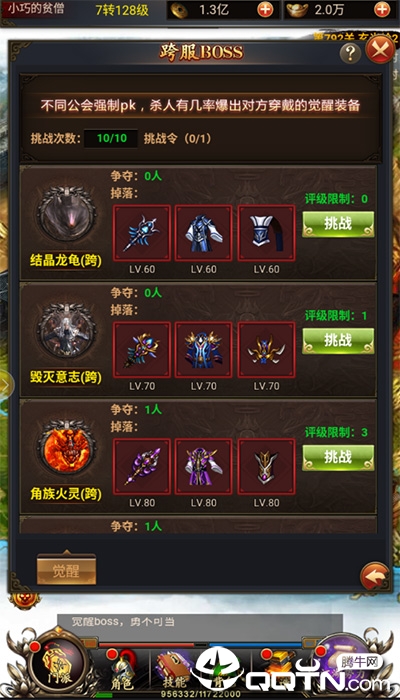Go back with the orange arrow button

click(375, 576)
